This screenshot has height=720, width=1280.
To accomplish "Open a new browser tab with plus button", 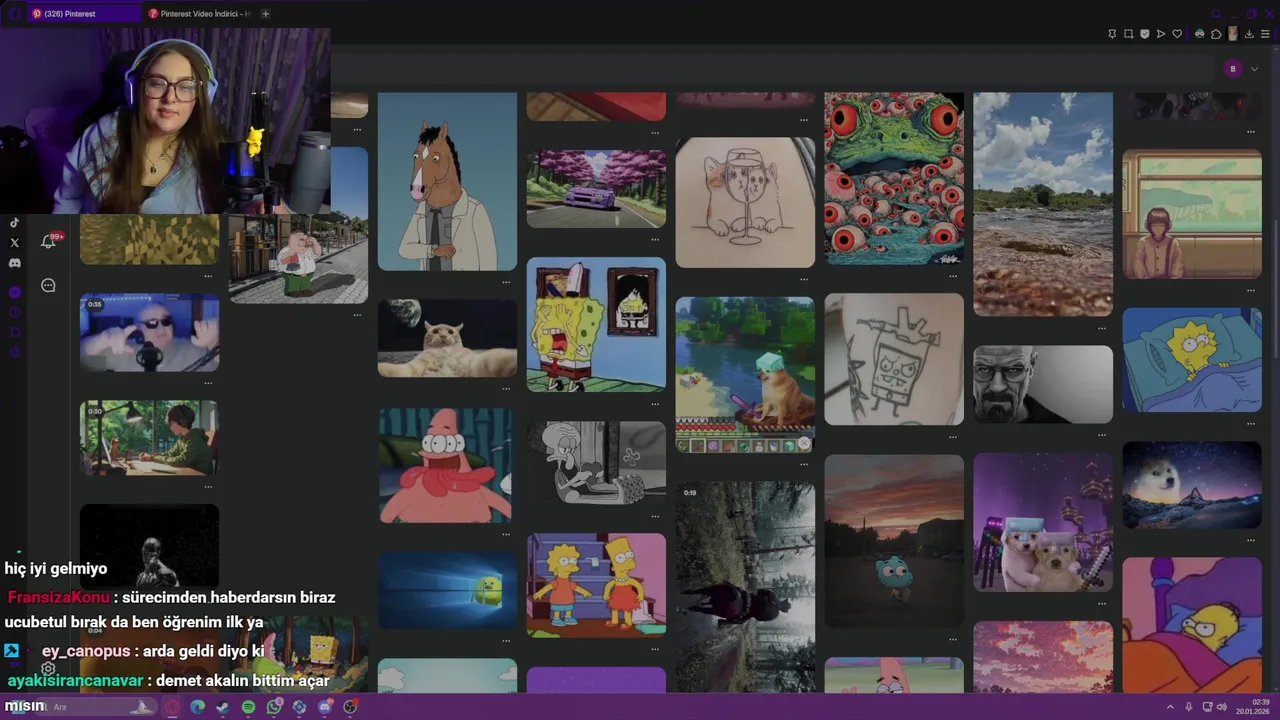I will 265,14.
